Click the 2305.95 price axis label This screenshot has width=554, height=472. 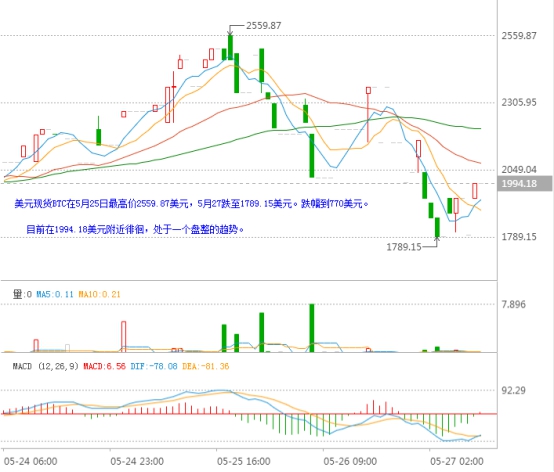(519, 102)
